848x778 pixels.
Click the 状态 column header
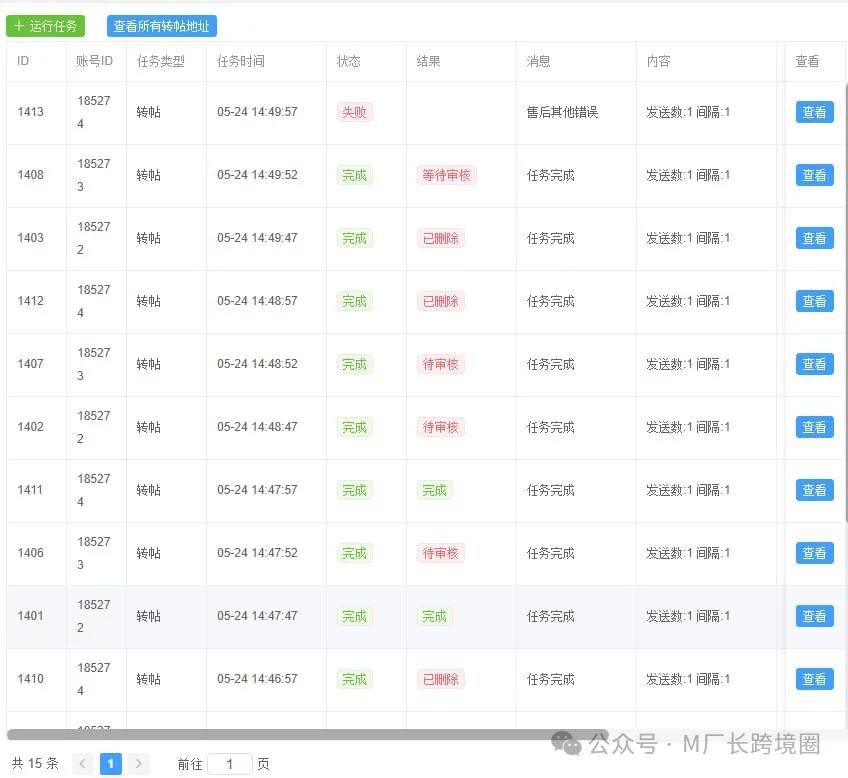pos(349,61)
